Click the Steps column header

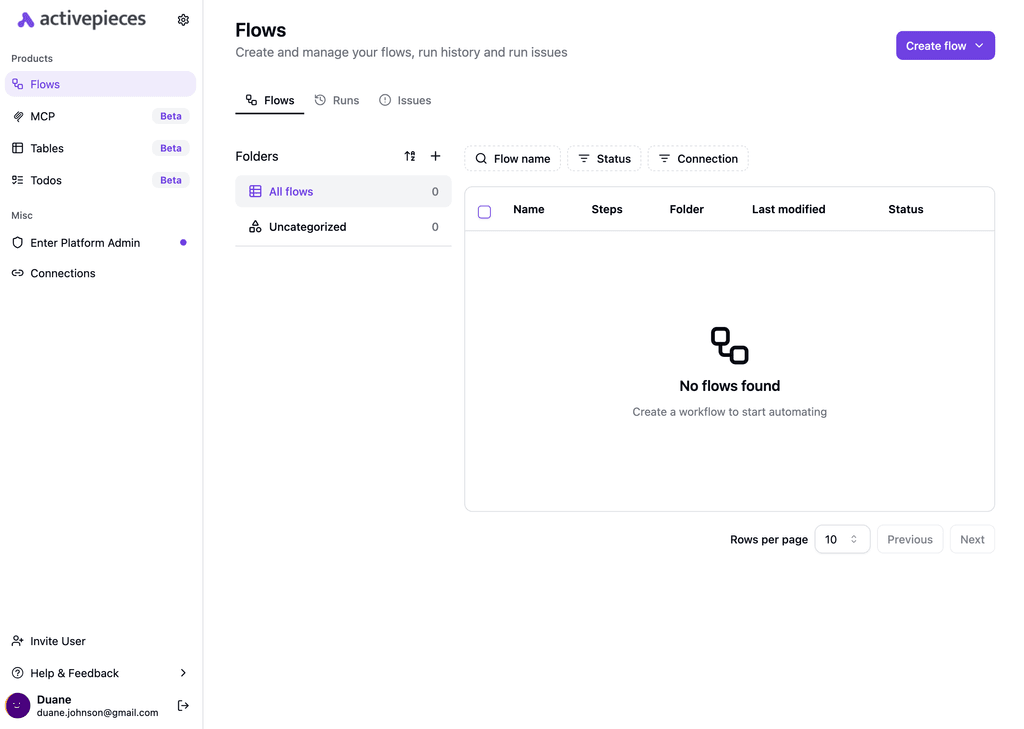point(607,209)
